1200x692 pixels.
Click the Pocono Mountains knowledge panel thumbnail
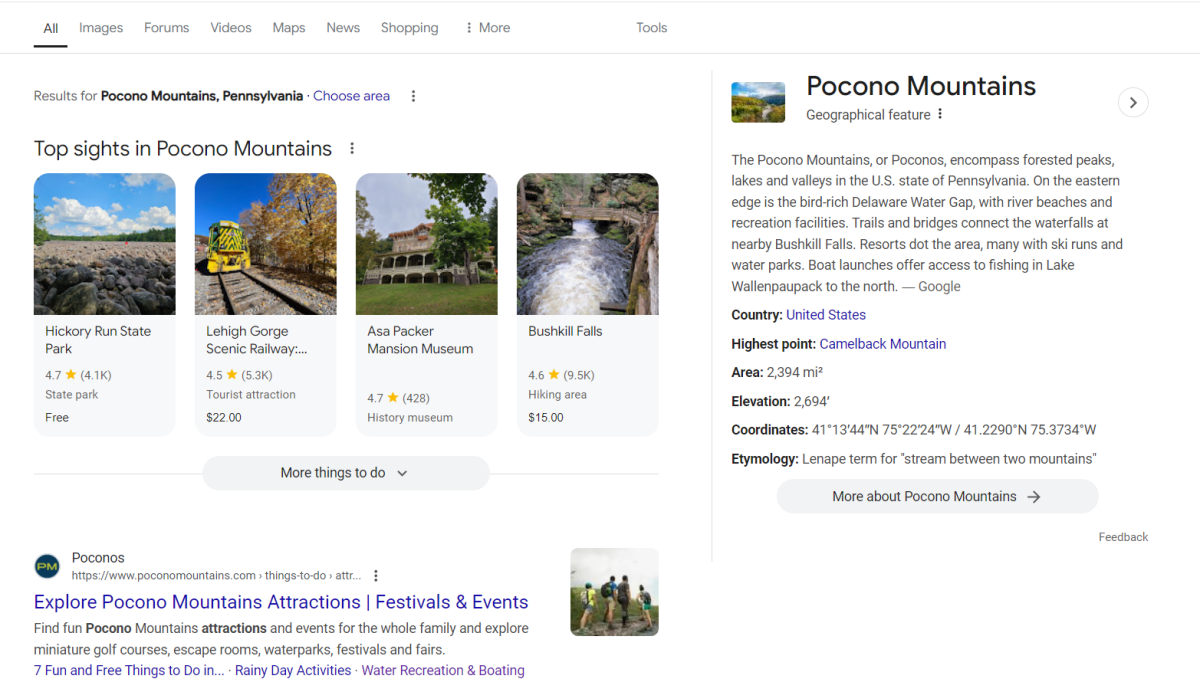[758, 102]
